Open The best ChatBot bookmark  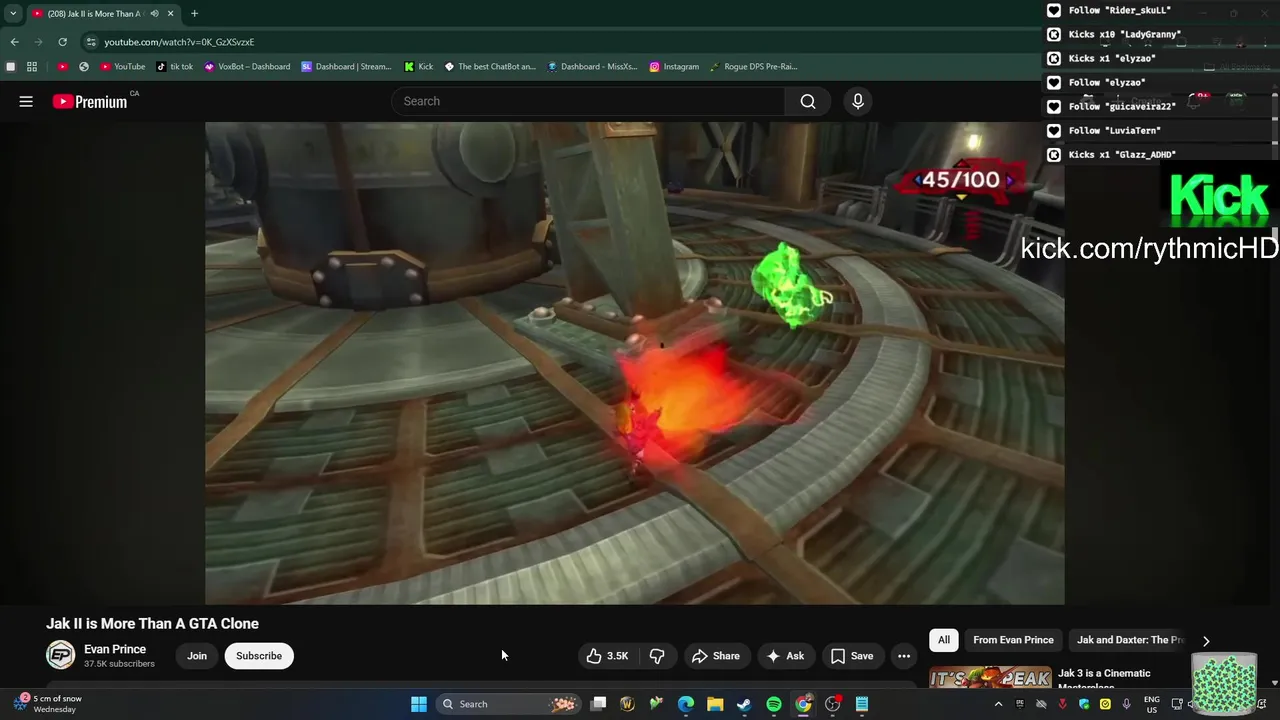pos(491,67)
